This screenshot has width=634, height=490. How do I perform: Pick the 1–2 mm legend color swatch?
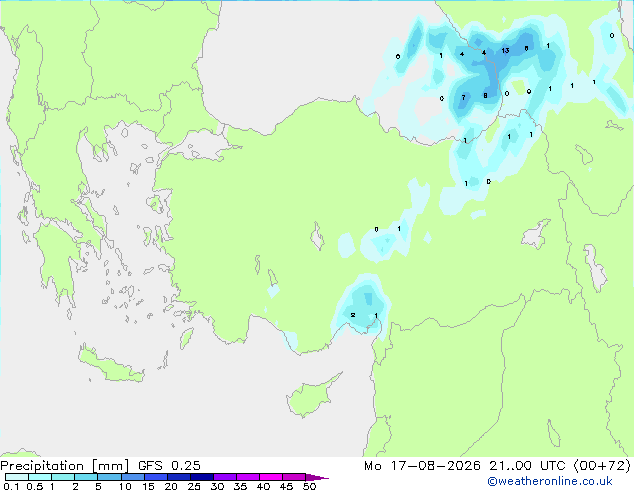63,477
